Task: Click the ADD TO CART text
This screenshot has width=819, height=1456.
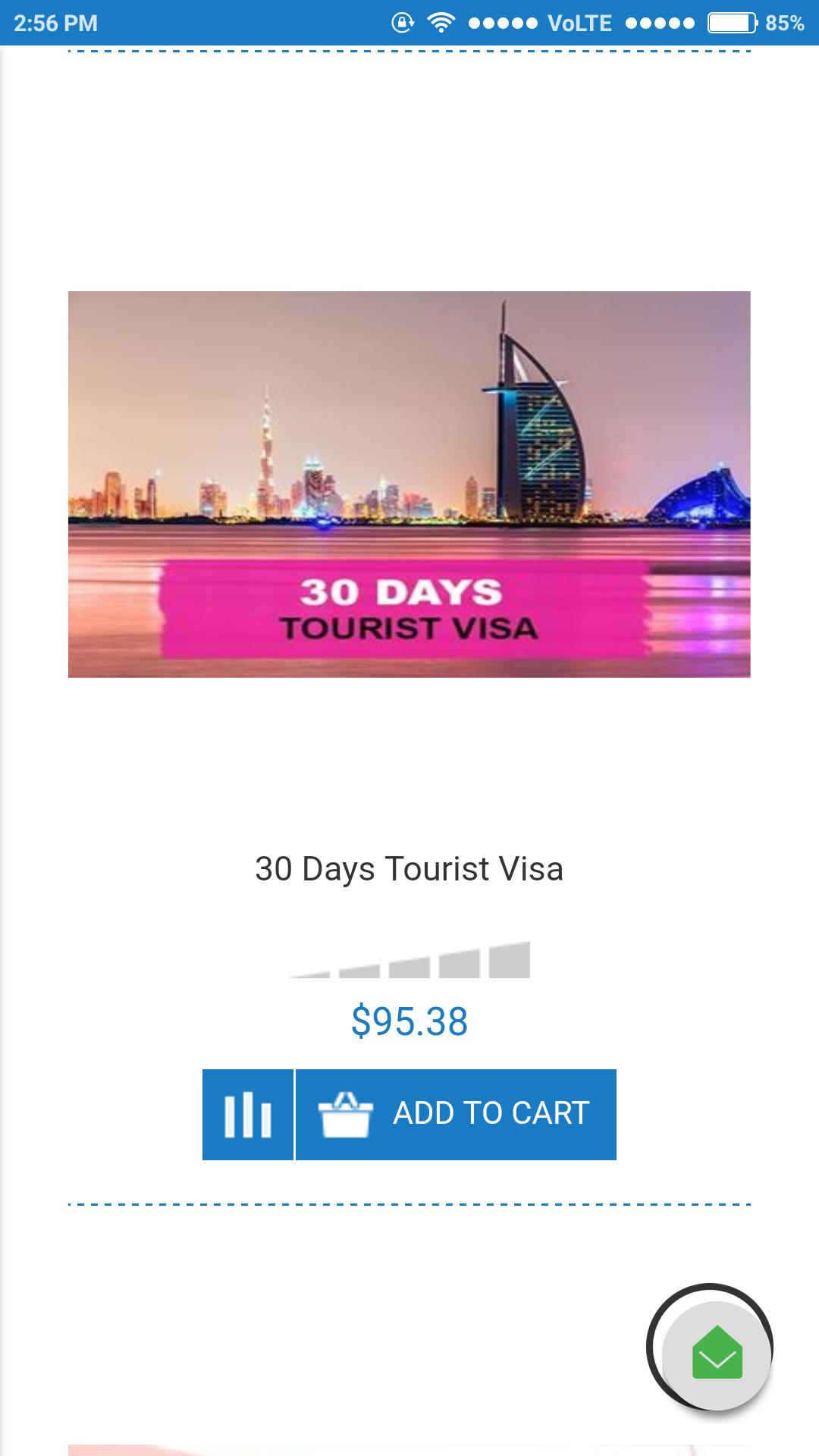Action: [x=491, y=1113]
